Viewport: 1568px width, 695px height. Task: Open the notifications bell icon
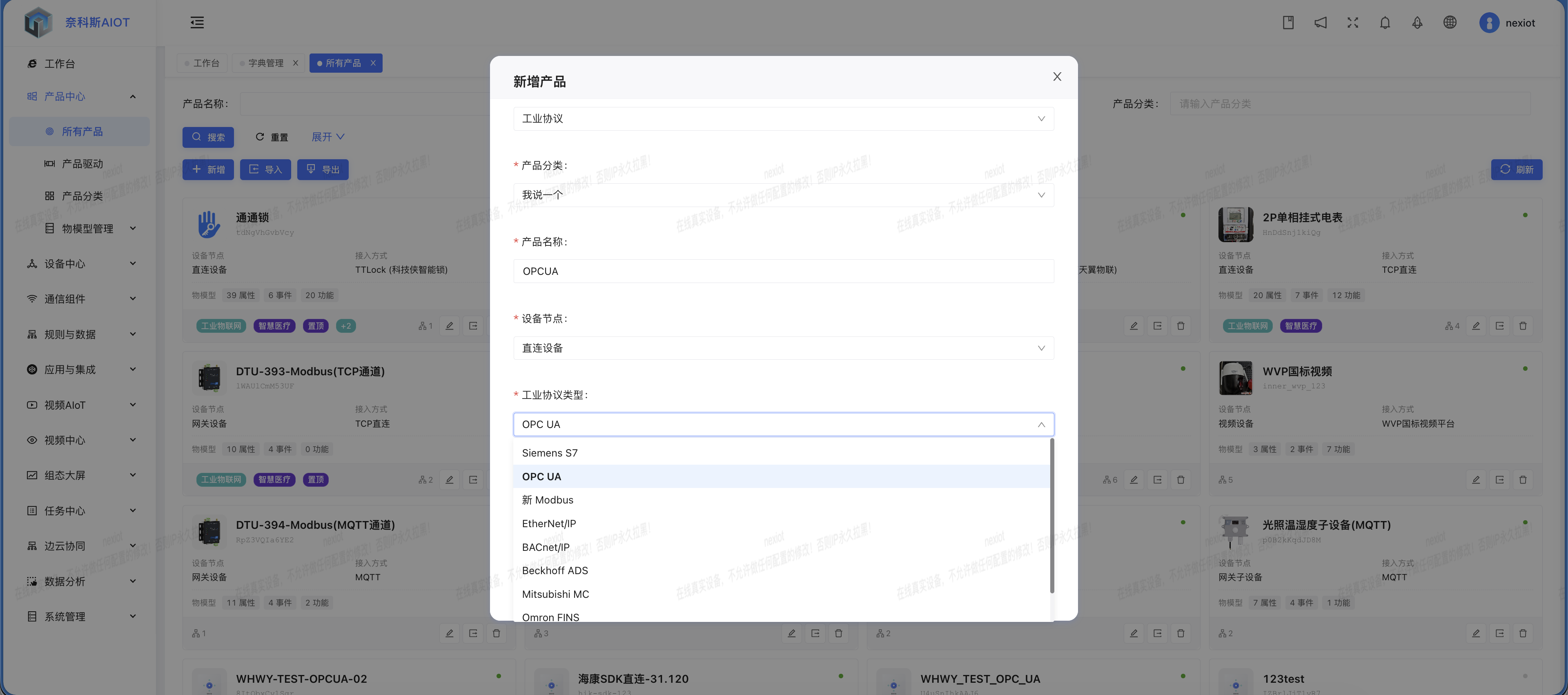(x=1385, y=22)
